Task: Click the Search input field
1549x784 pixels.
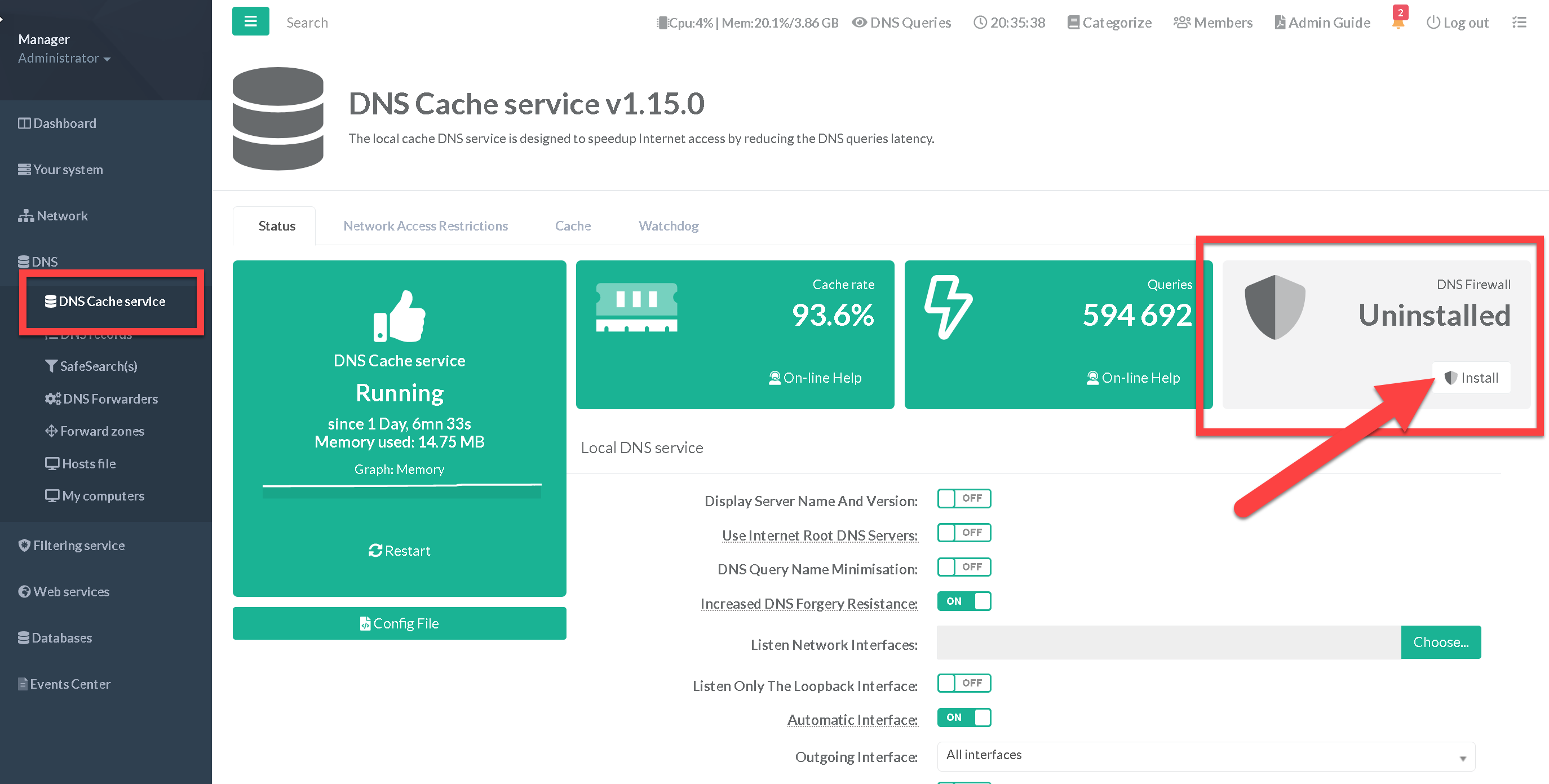Action: 307,22
